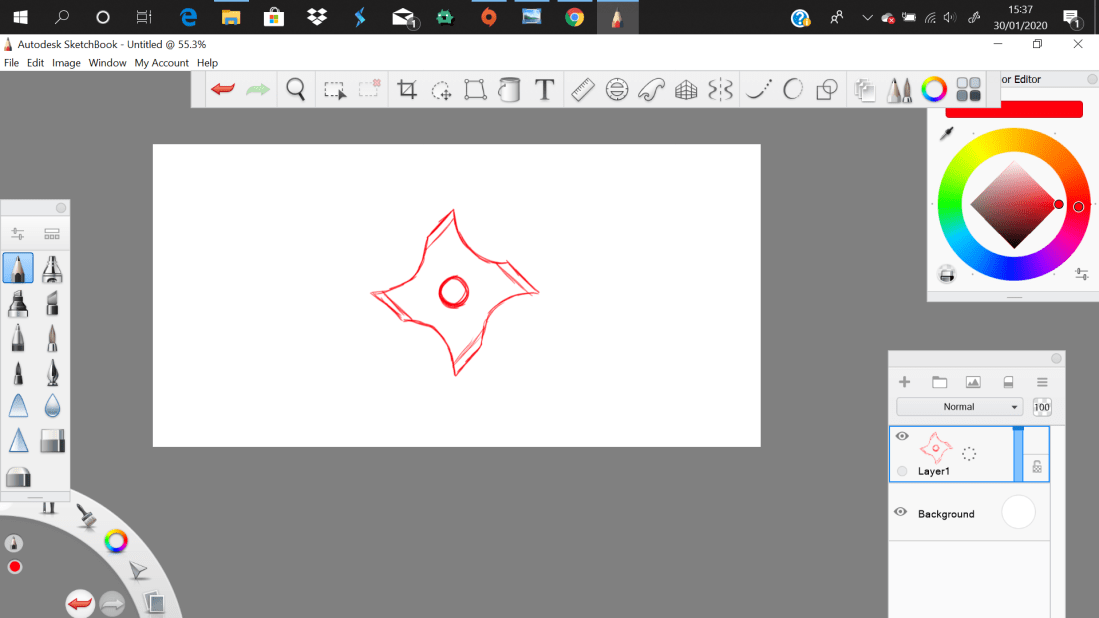Open the Normal blend mode dropdown
This screenshot has height=618, width=1099.
coord(960,406)
